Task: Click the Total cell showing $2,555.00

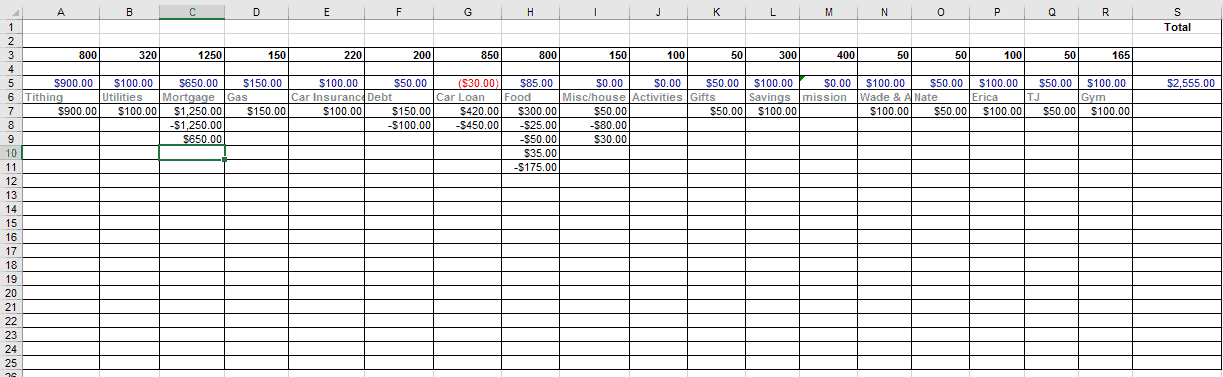Action: (x=1176, y=83)
